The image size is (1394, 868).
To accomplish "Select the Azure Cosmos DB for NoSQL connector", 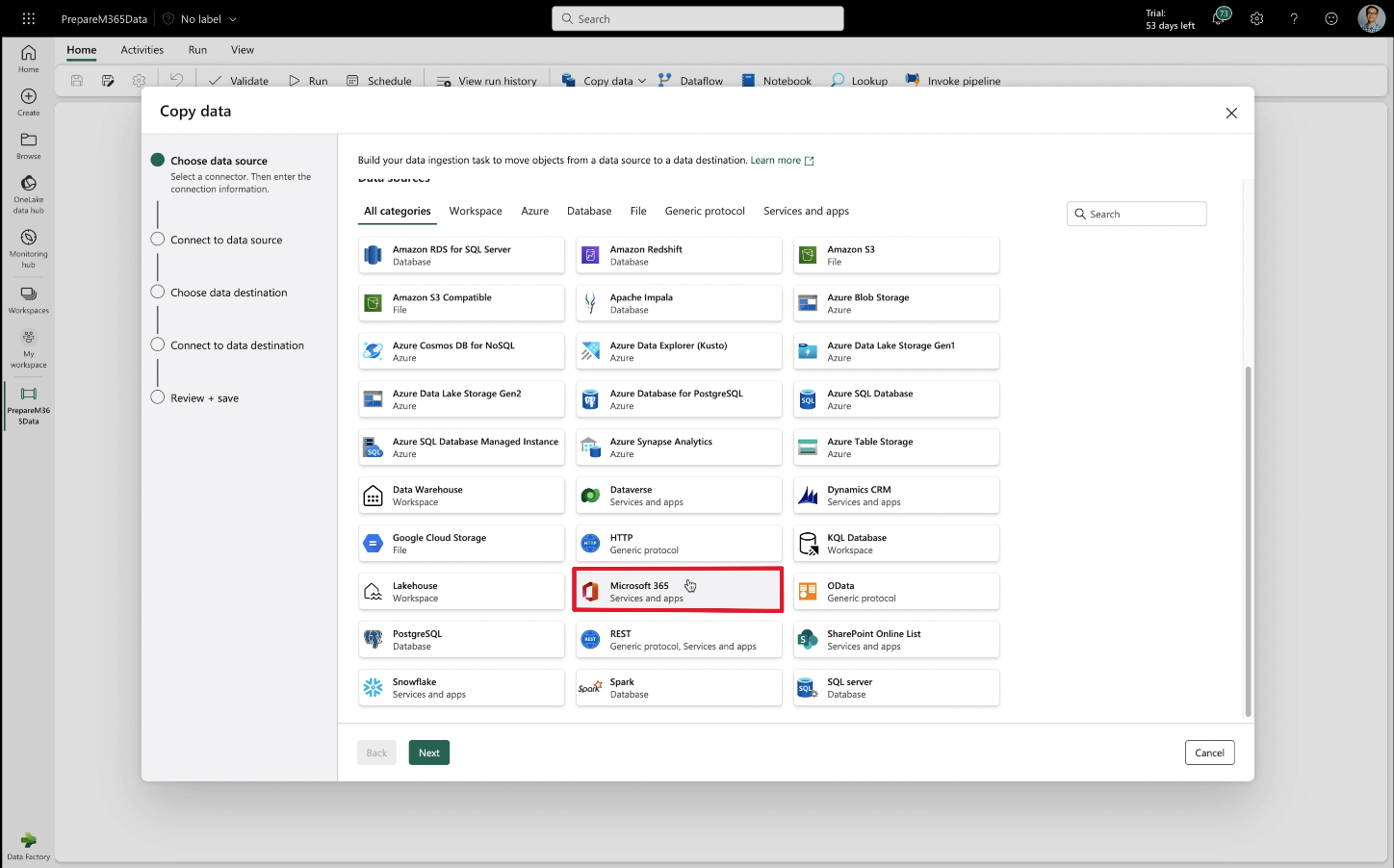I will 461,351.
